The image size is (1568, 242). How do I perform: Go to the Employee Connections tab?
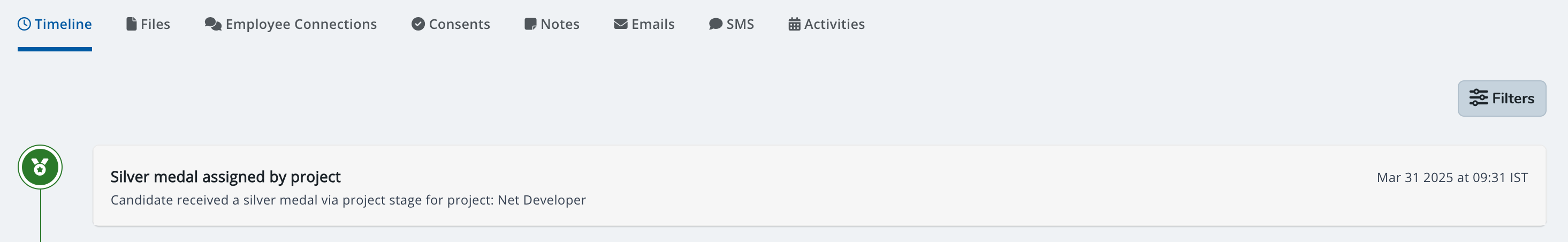301,25
